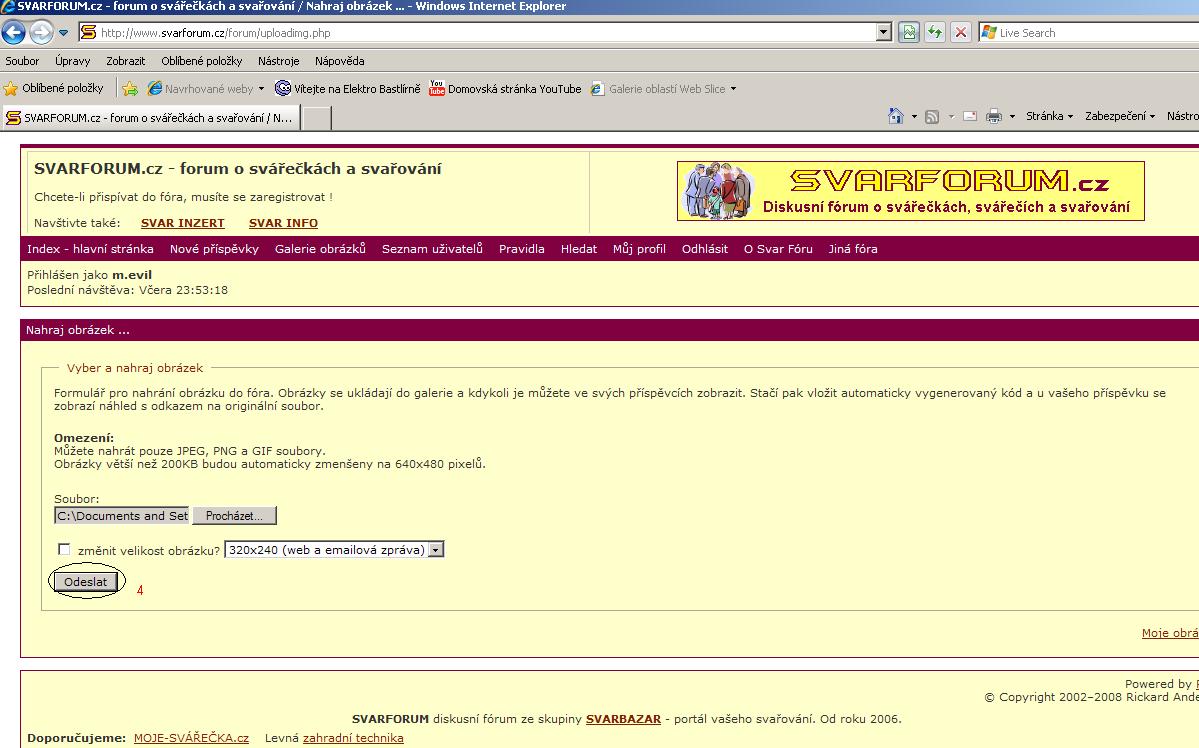Refresh the page with the green arrows icon
The width and height of the screenshot is (1199, 748).
[934, 32]
